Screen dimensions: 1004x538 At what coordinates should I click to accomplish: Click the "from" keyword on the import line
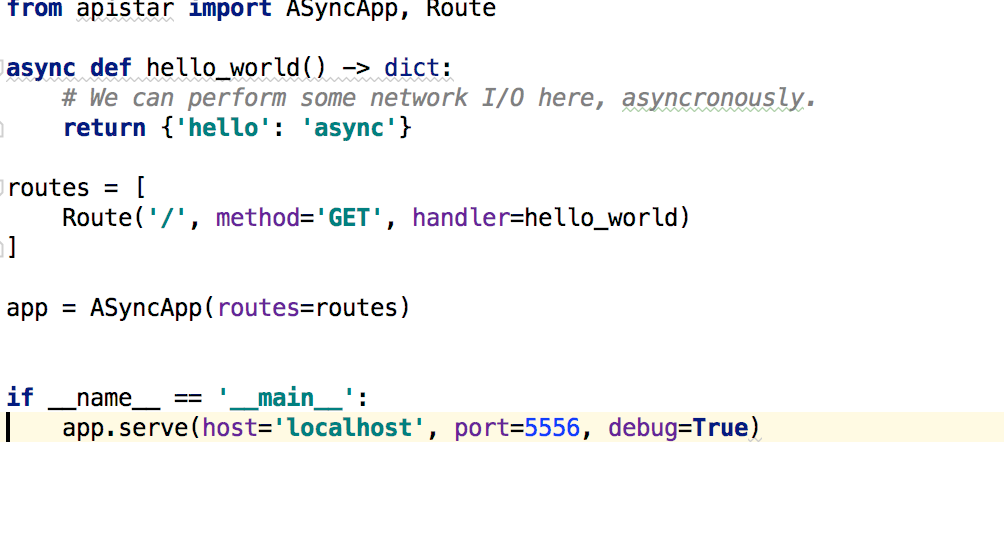34,8
